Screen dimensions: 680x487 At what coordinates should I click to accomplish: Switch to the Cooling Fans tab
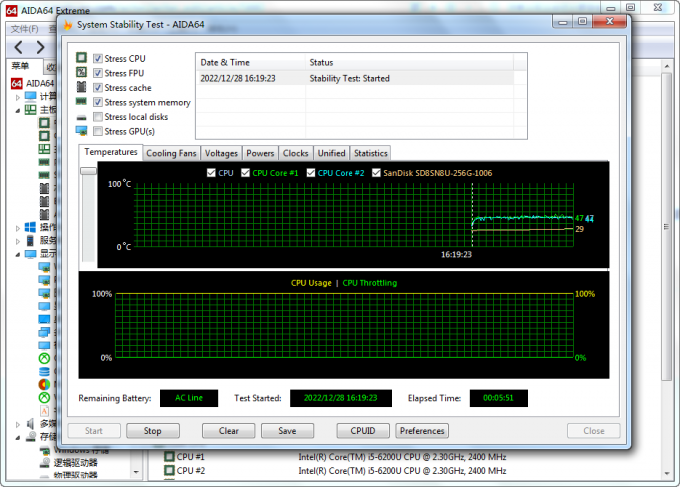point(171,153)
